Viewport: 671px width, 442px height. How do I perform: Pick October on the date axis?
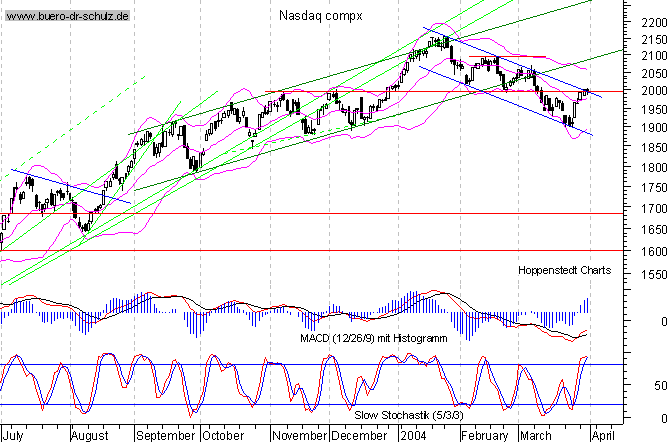pyautogui.click(x=223, y=435)
